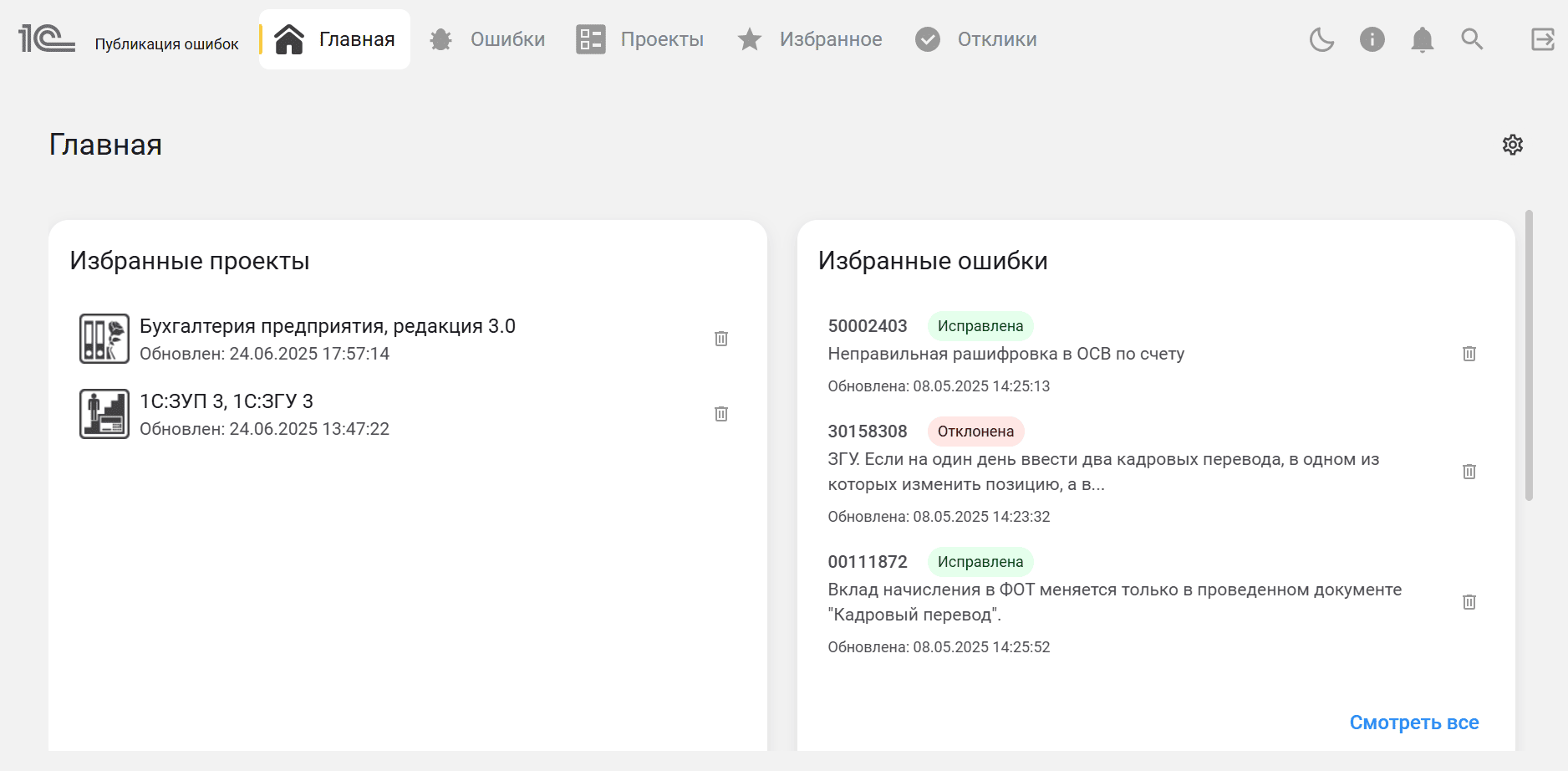The image size is (1568, 771).
Task: Click date Обновлена: 08.05.2025 14:25:13
Action: pyautogui.click(x=939, y=386)
